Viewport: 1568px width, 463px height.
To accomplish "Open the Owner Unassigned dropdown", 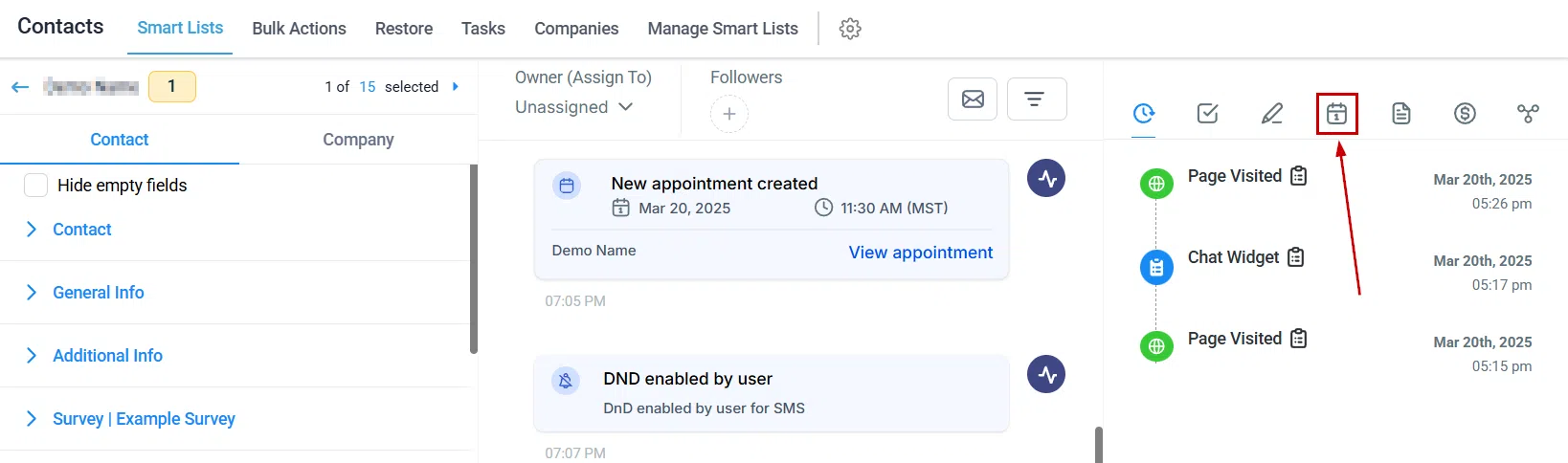I will point(574,107).
